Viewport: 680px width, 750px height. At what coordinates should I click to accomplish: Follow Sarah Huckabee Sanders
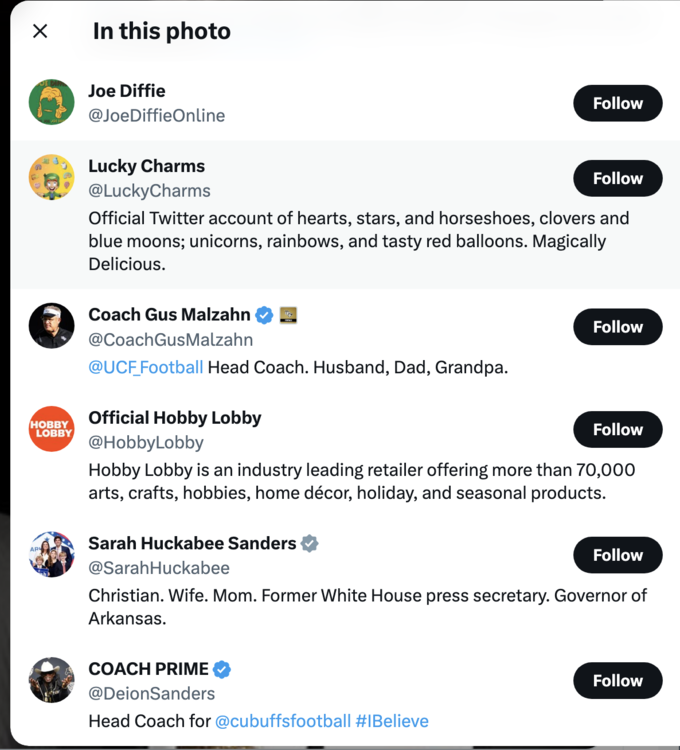[x=617, y=555]
